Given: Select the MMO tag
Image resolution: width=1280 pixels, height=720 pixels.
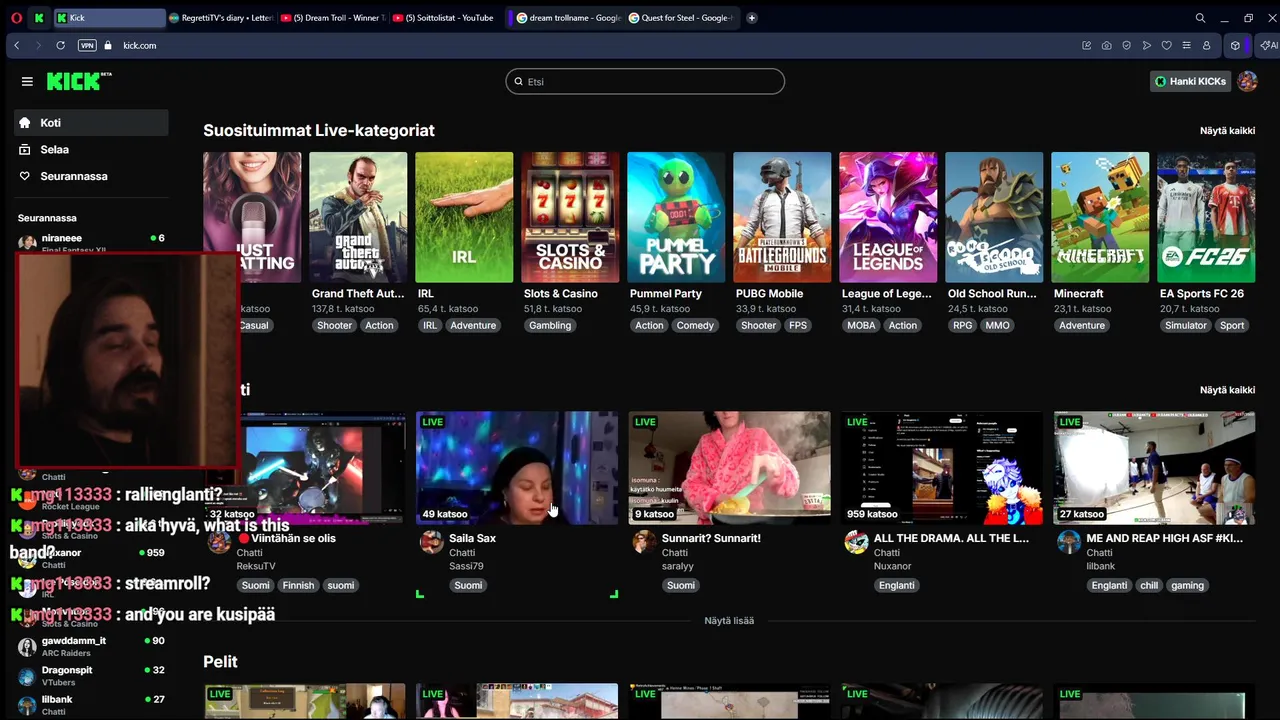Looking at the screenshot, I should coord(997,326).
